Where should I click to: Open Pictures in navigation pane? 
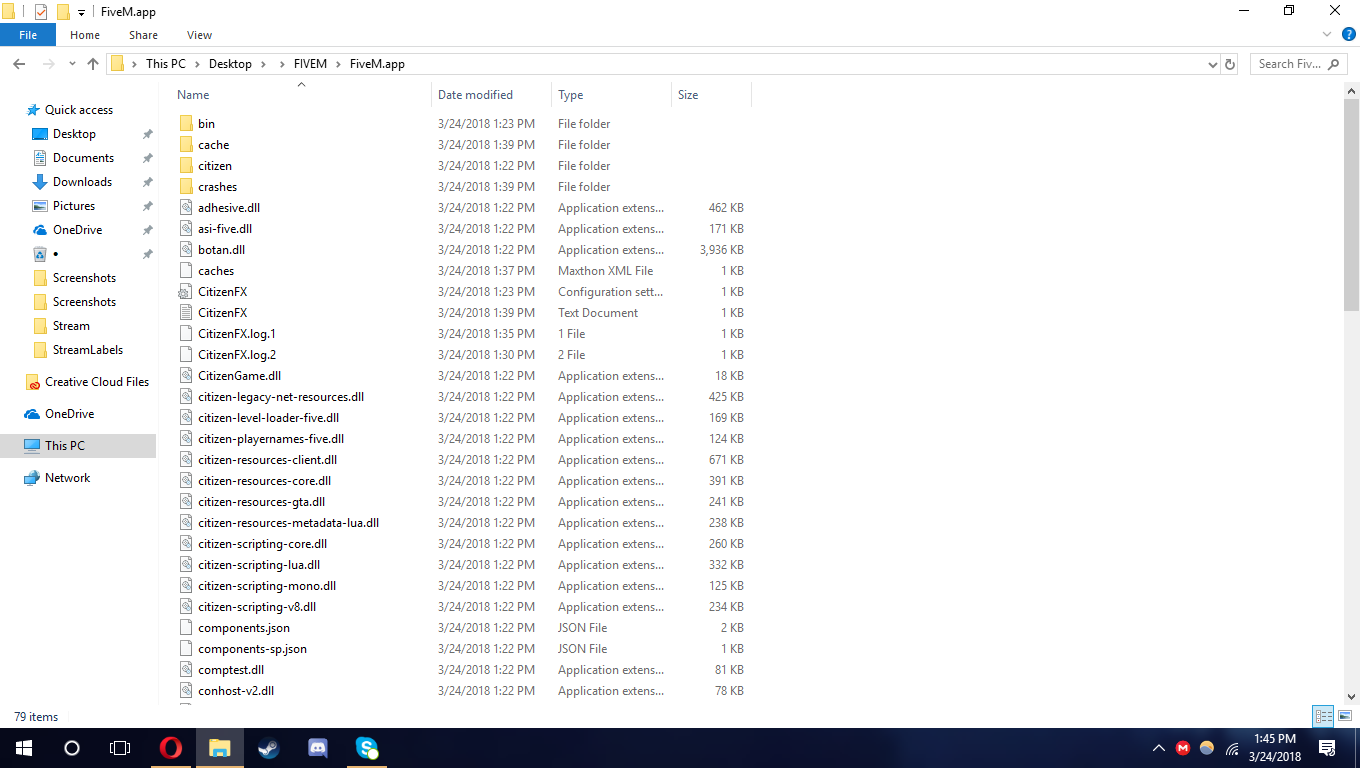click(74, 206)
